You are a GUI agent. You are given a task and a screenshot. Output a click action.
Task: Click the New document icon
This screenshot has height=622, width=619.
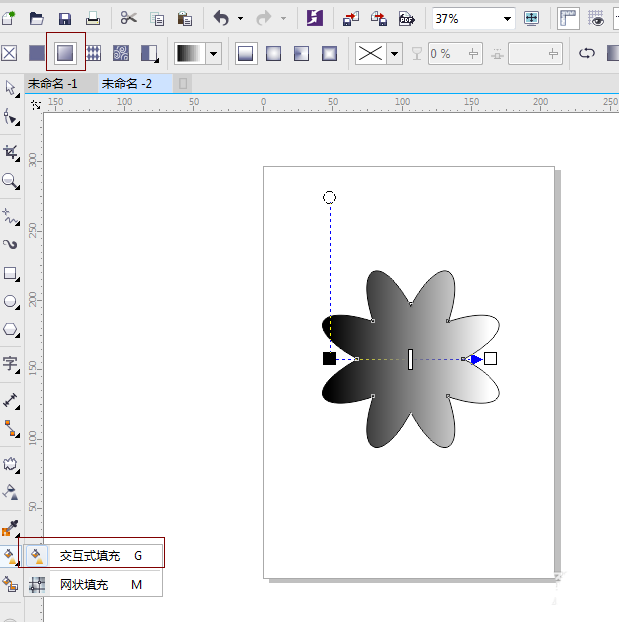click(8, 18)
